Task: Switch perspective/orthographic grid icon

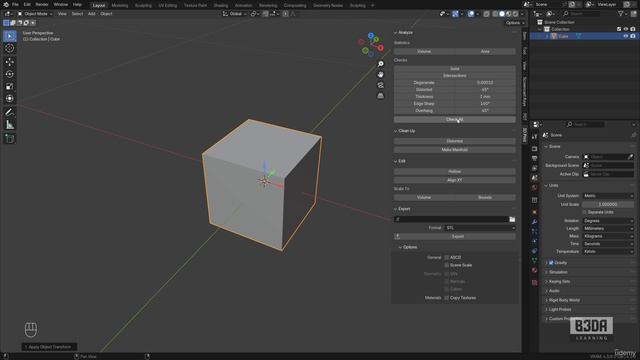Action: pos(380,96)
